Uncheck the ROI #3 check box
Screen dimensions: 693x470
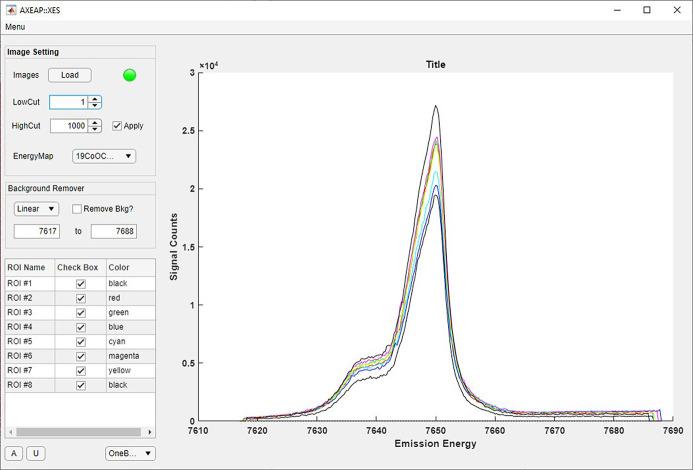[81, 313]
